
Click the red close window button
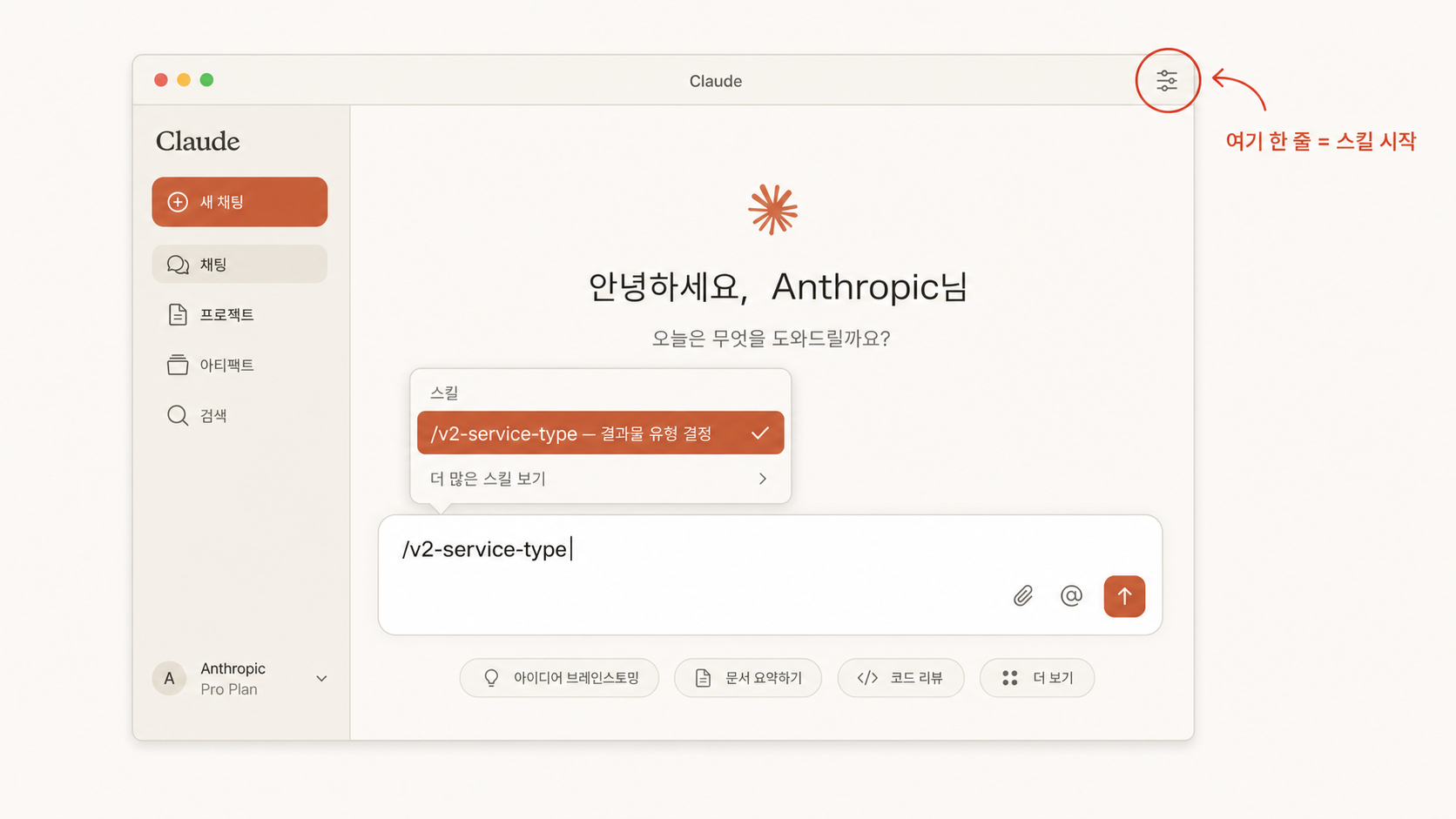tap(161, 80)
